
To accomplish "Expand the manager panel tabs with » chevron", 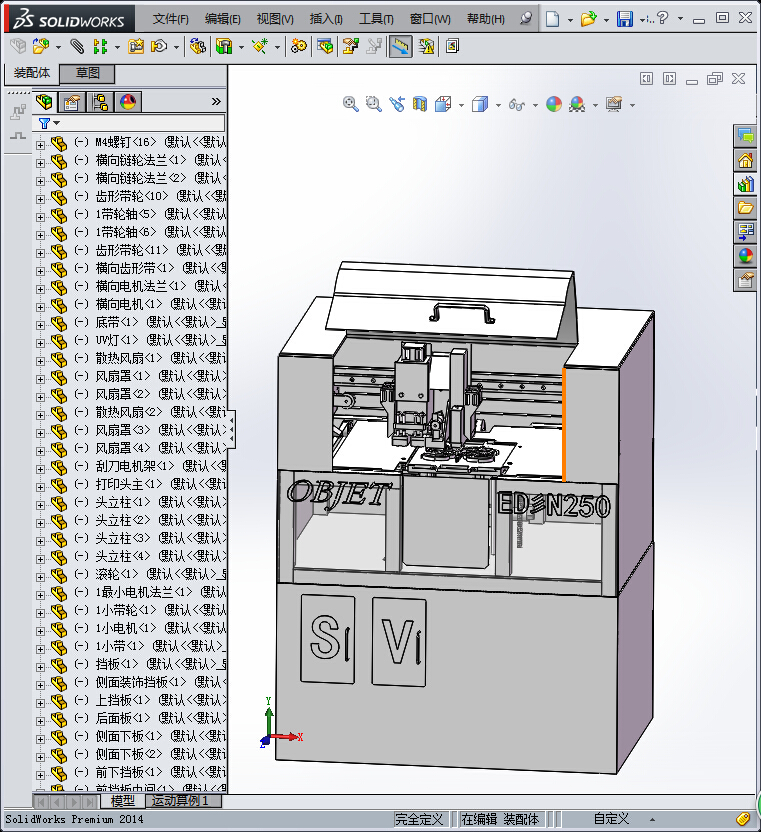I will (216, 101).
